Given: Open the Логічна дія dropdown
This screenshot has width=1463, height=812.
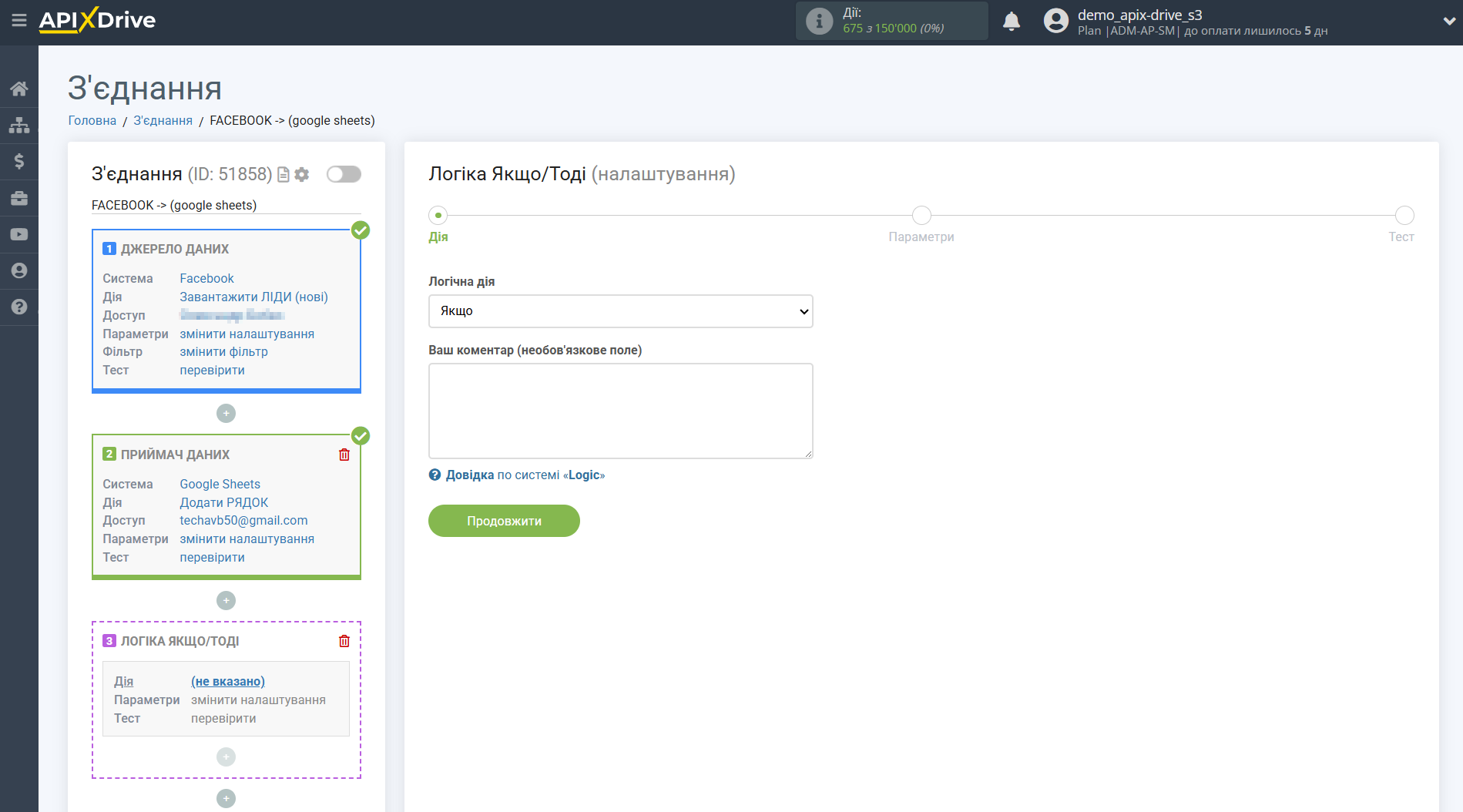Looking at the screenshot, I should pos(620,311).
